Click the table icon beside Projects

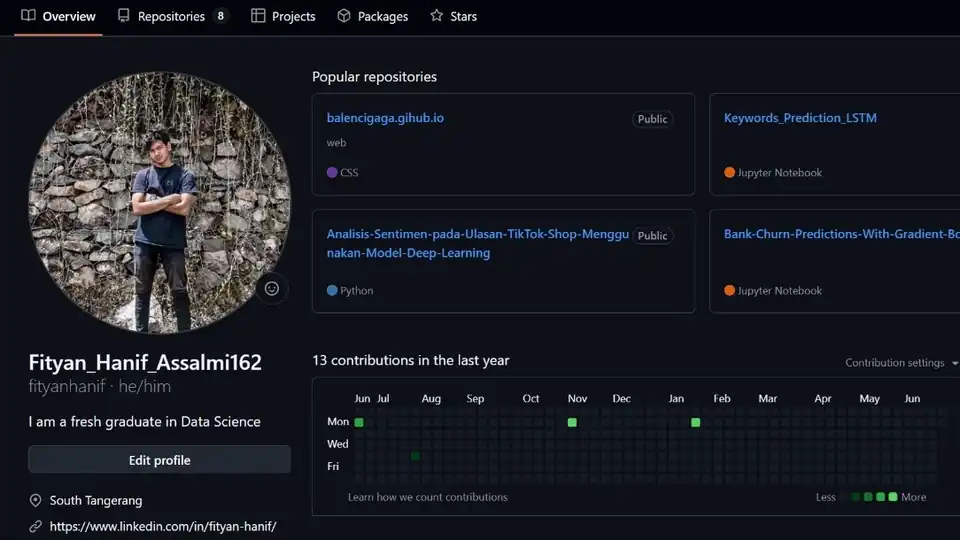point(258,16)
